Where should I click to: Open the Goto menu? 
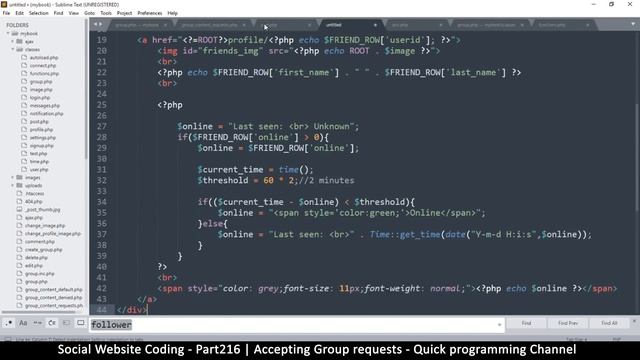pos(89,13)
